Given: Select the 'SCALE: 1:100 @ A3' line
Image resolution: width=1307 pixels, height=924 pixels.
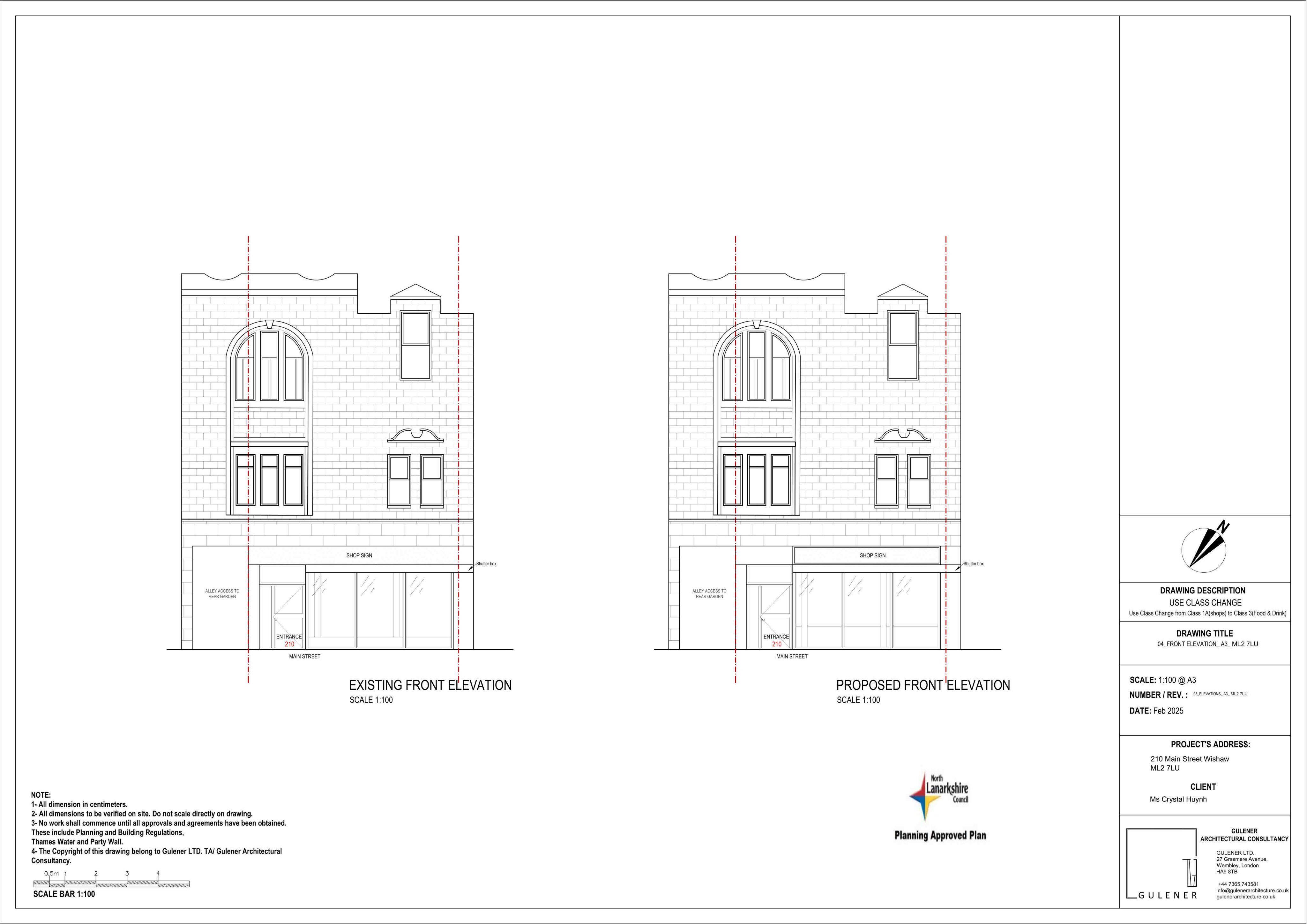Looking at the screenshot, I should (1162, 680).
